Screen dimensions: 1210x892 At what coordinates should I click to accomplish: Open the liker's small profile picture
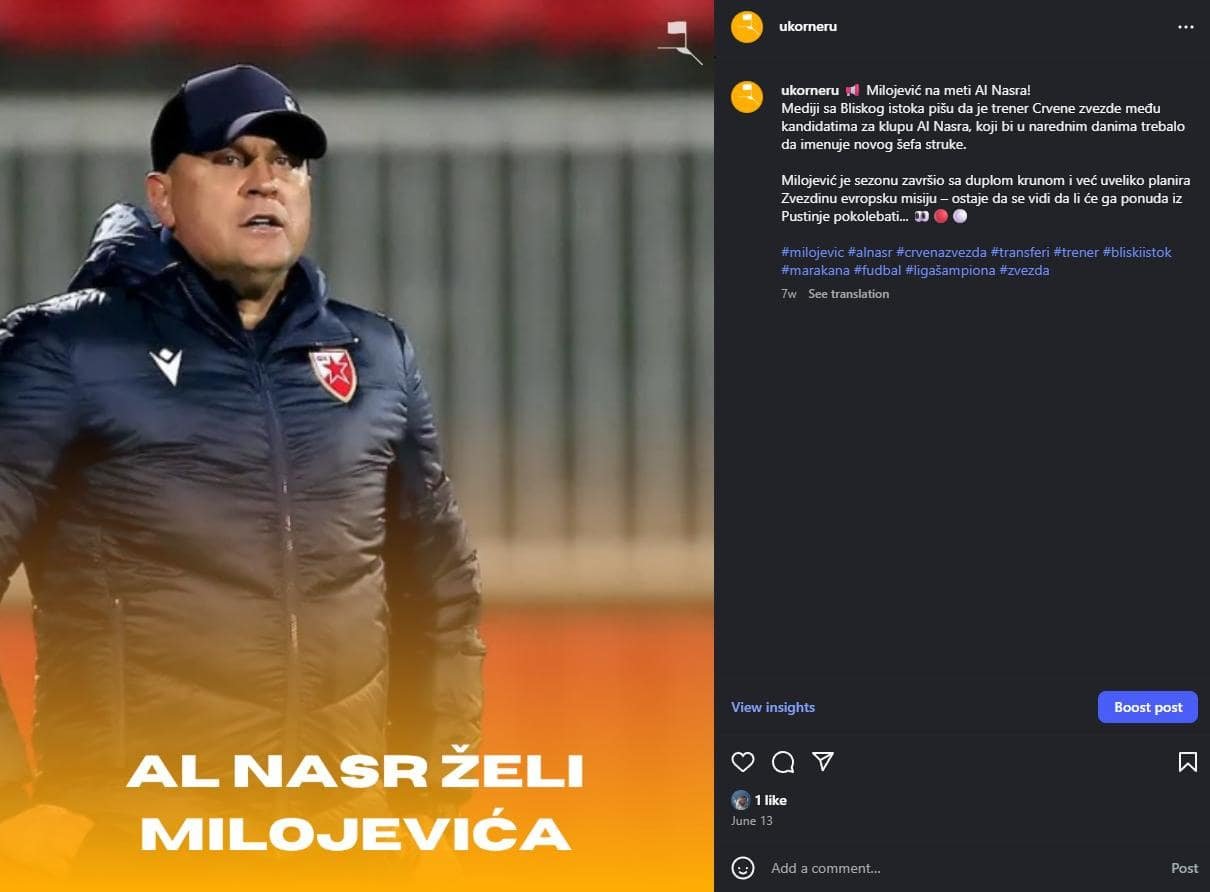[x=740, y=800]
